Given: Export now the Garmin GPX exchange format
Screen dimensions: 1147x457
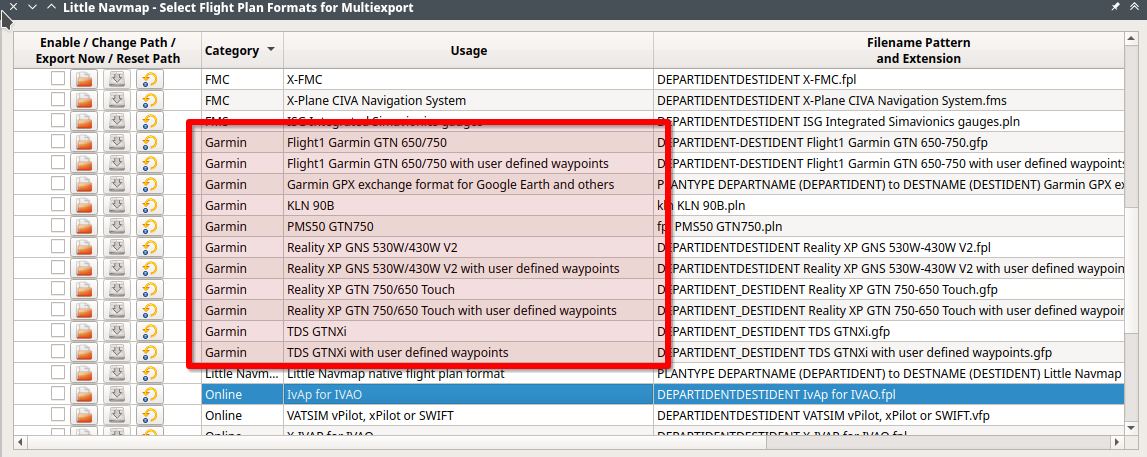Looking at the screenshot, I should tap(116, 184).
